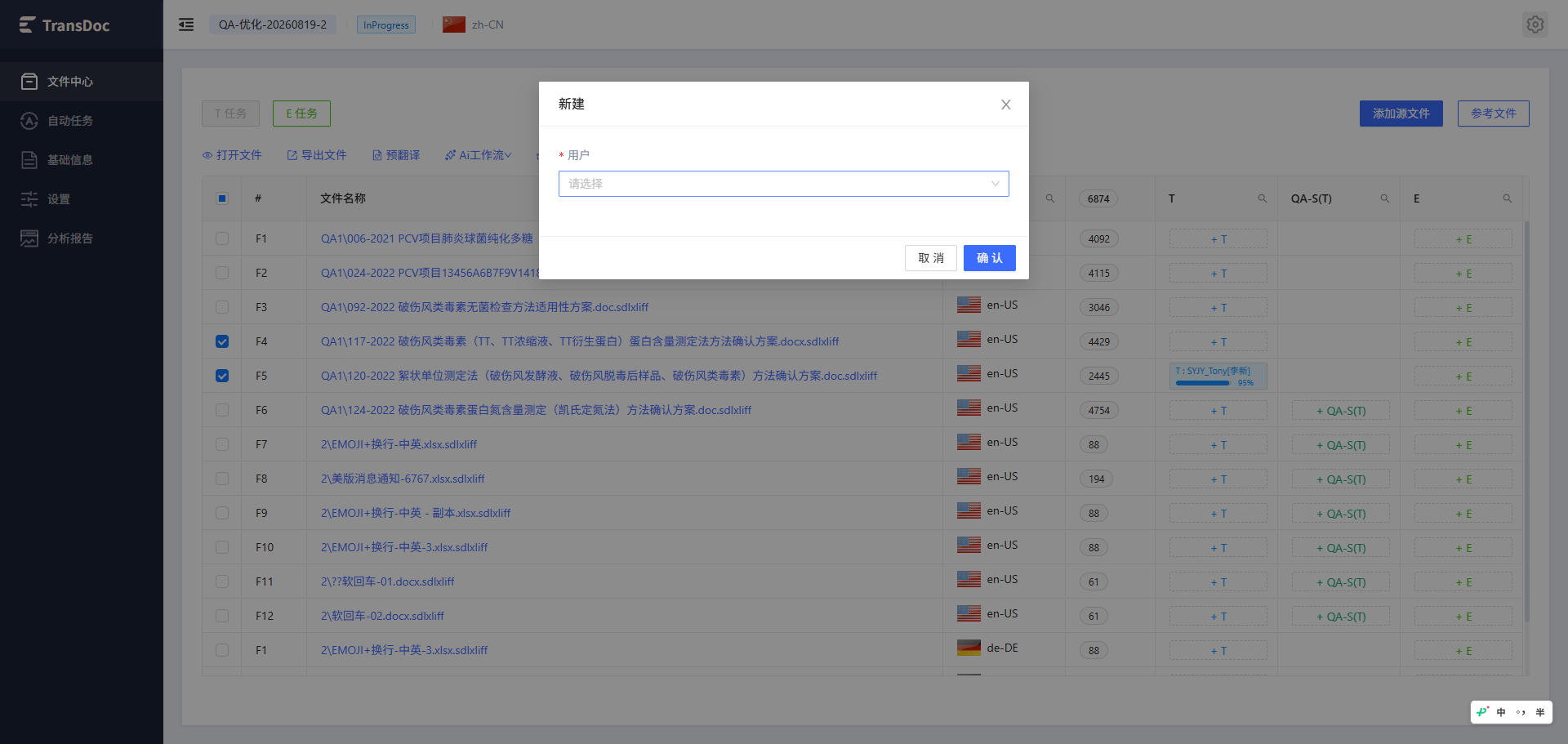Click the 参考文件 button

coord(1494,114)
